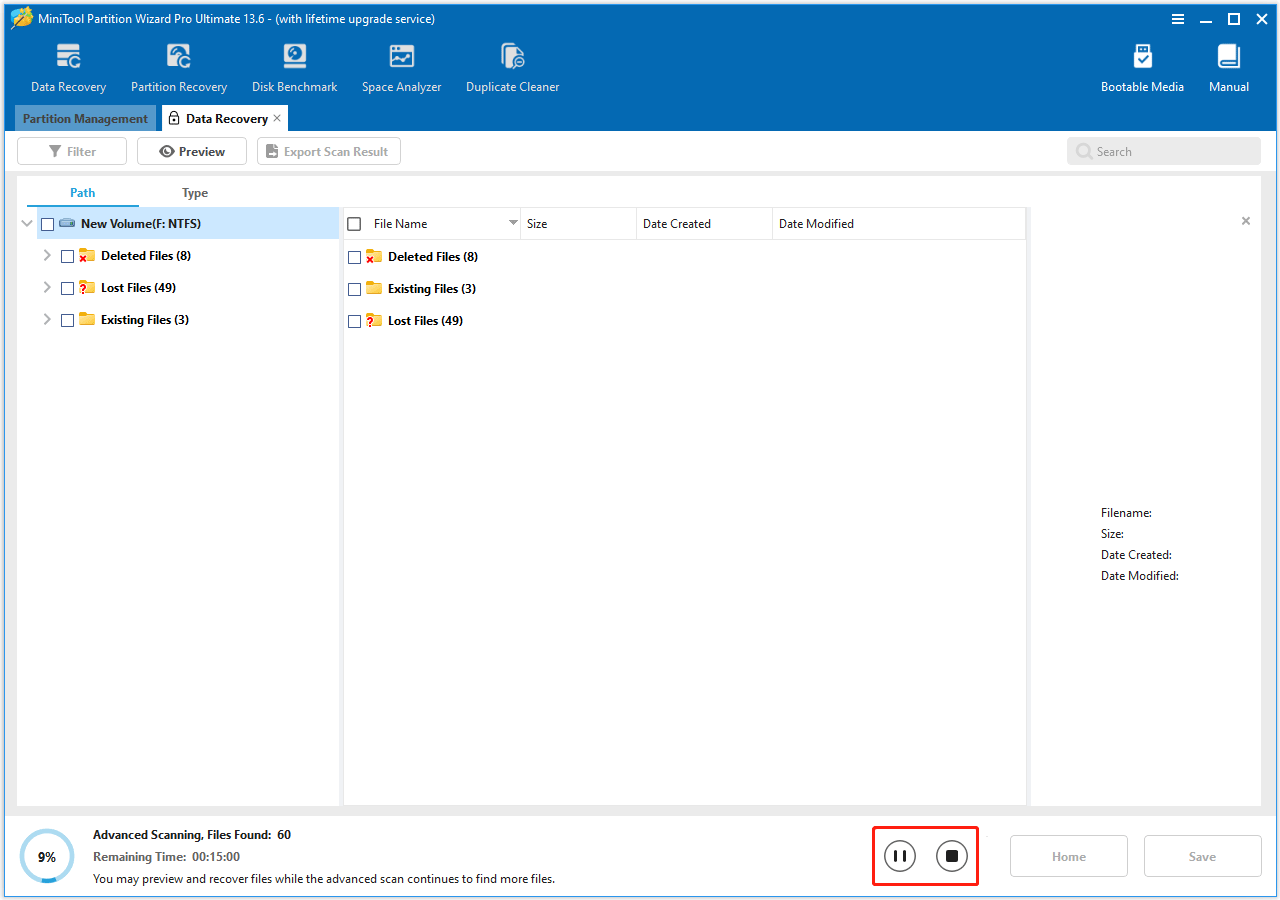
Task: Check the Deleted Files (8) checkbox in tree
Action: pyautogui.click(x=67, y=255)
